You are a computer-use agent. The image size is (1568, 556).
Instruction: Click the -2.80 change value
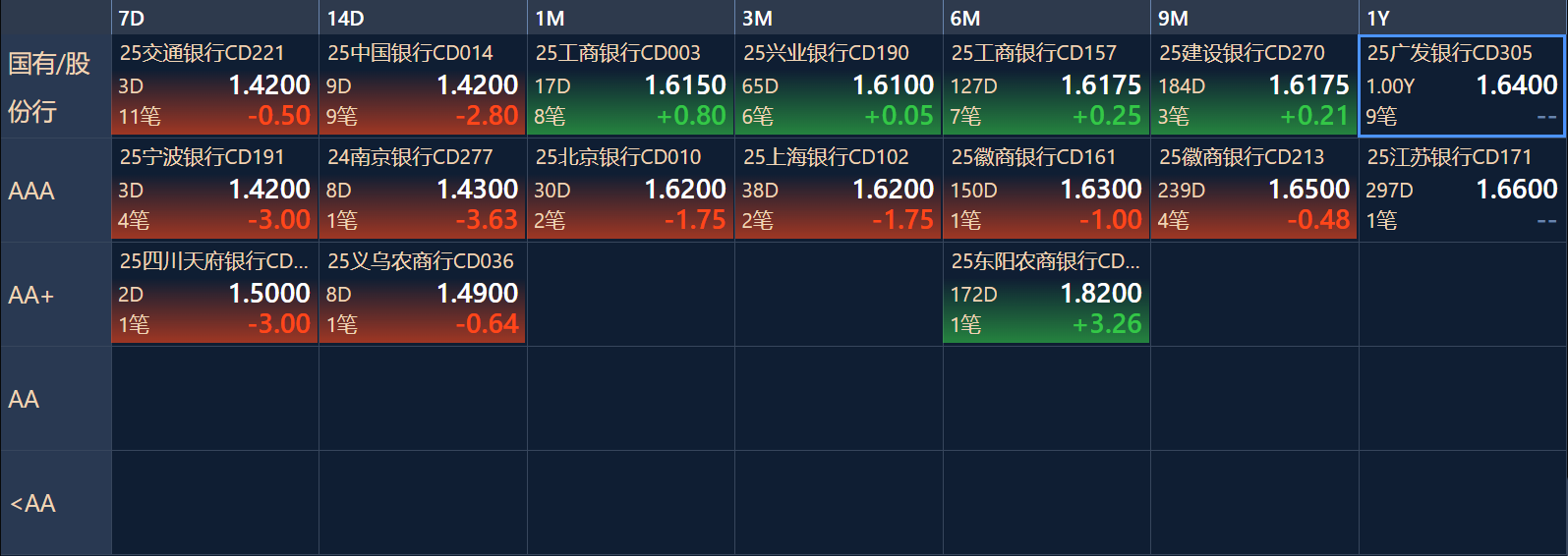coord(487,115)
